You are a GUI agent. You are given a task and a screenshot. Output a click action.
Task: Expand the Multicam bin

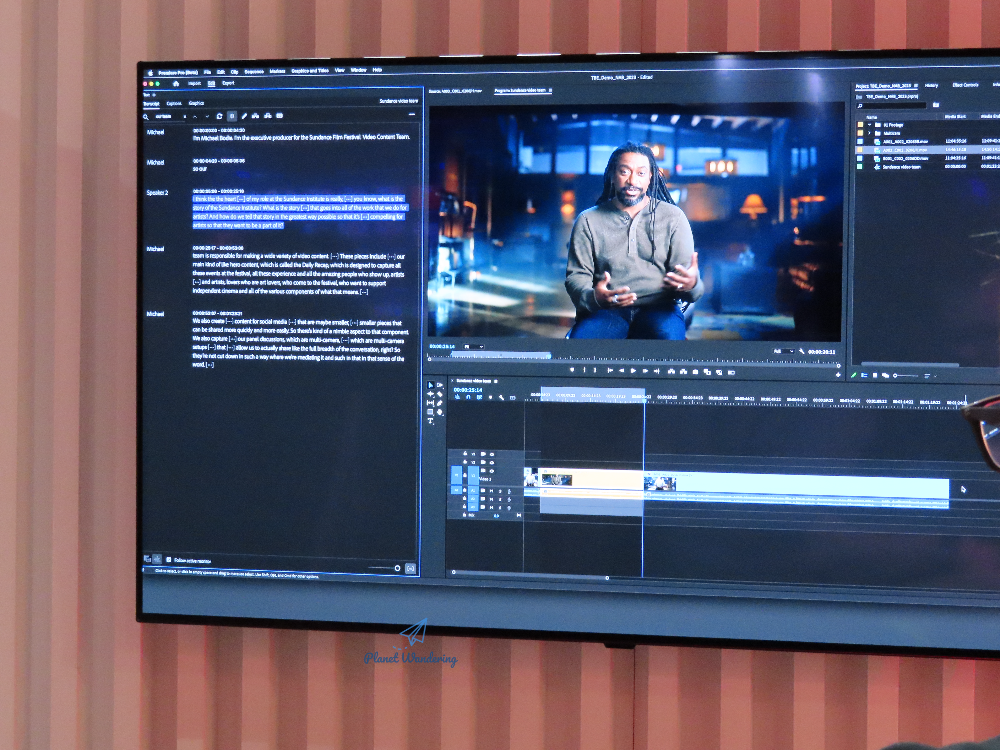tap(869, 133)
